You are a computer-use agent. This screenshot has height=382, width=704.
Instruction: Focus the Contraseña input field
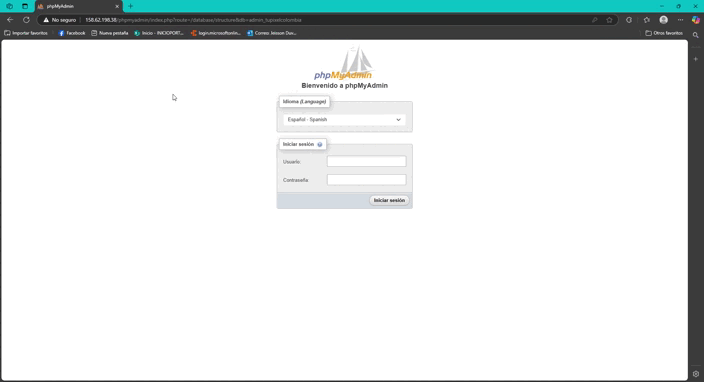point(366,180)
